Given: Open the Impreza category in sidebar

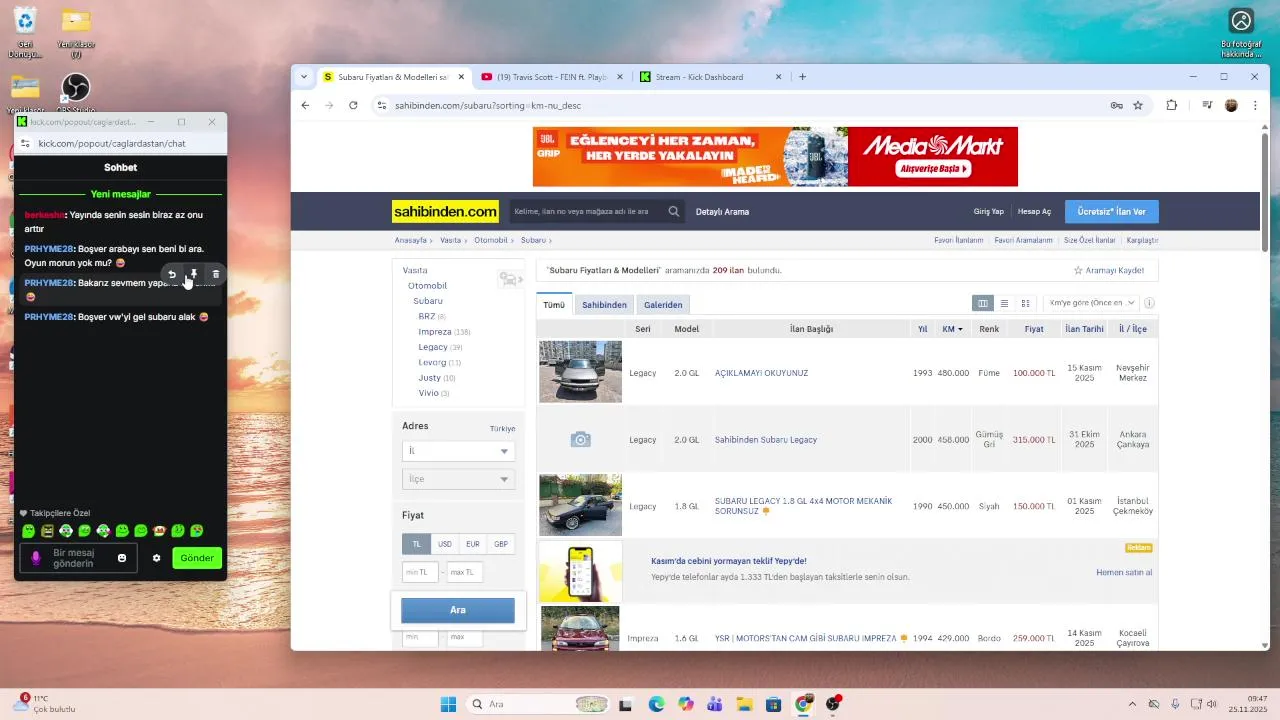Looking at the screenshot, I should pos(435,331).
